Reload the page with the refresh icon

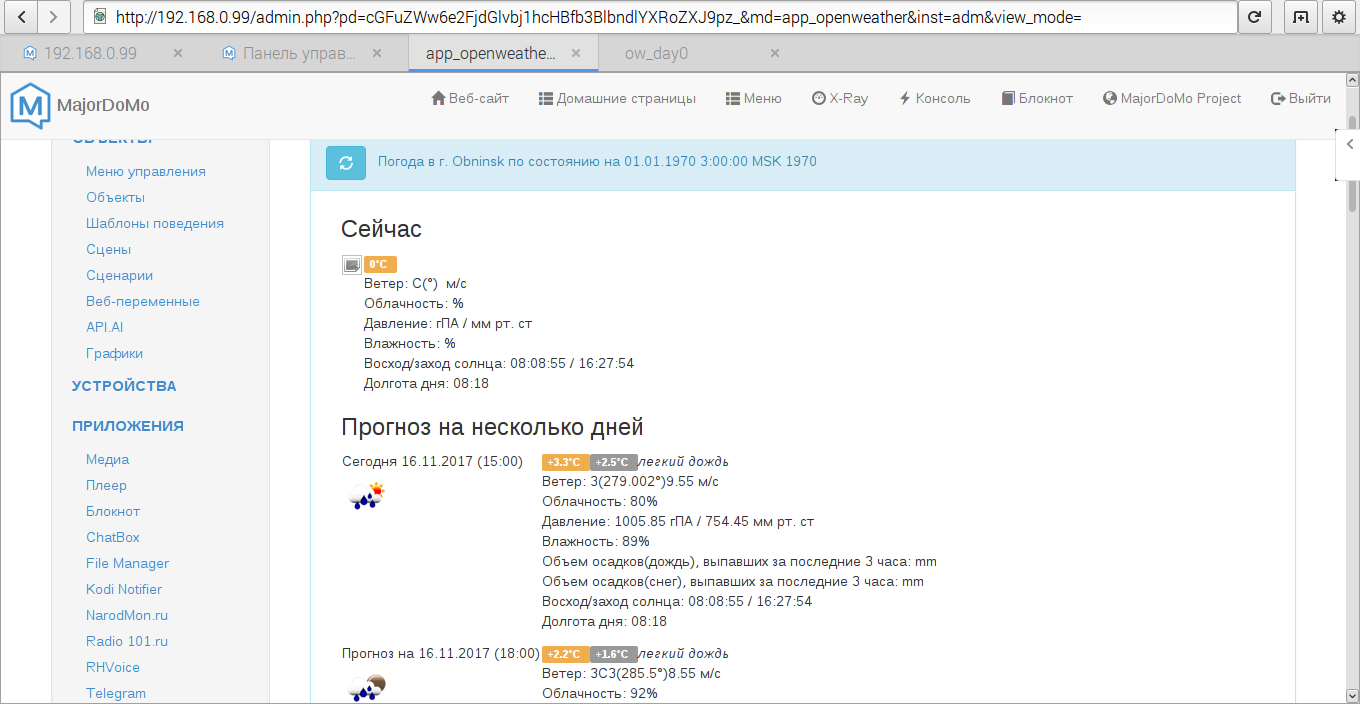pyautogui.click(x=1255, y=16)
